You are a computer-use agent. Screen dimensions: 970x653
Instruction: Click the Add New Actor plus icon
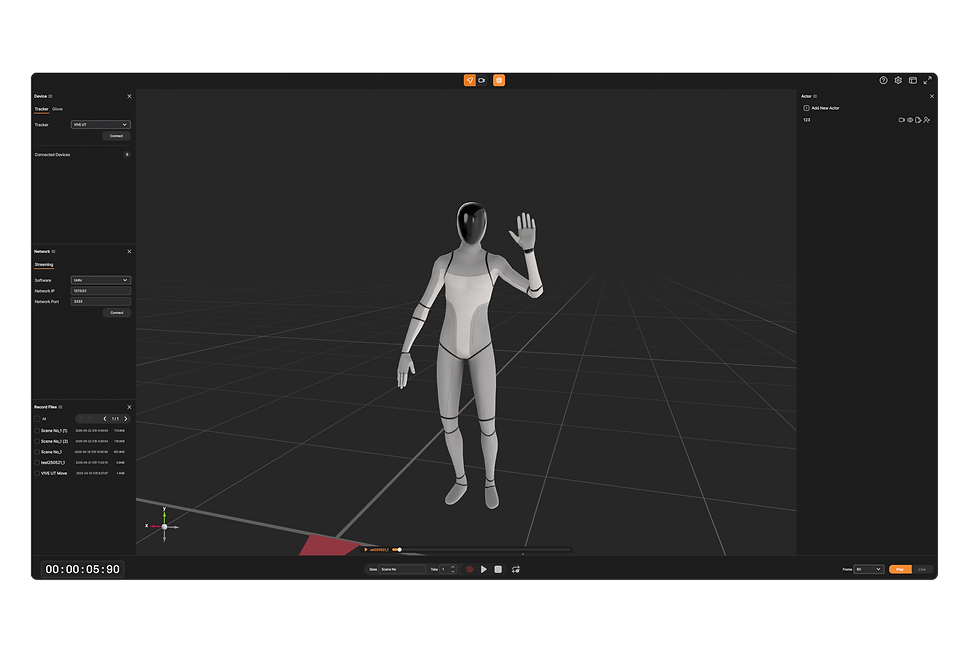point(806,108)
